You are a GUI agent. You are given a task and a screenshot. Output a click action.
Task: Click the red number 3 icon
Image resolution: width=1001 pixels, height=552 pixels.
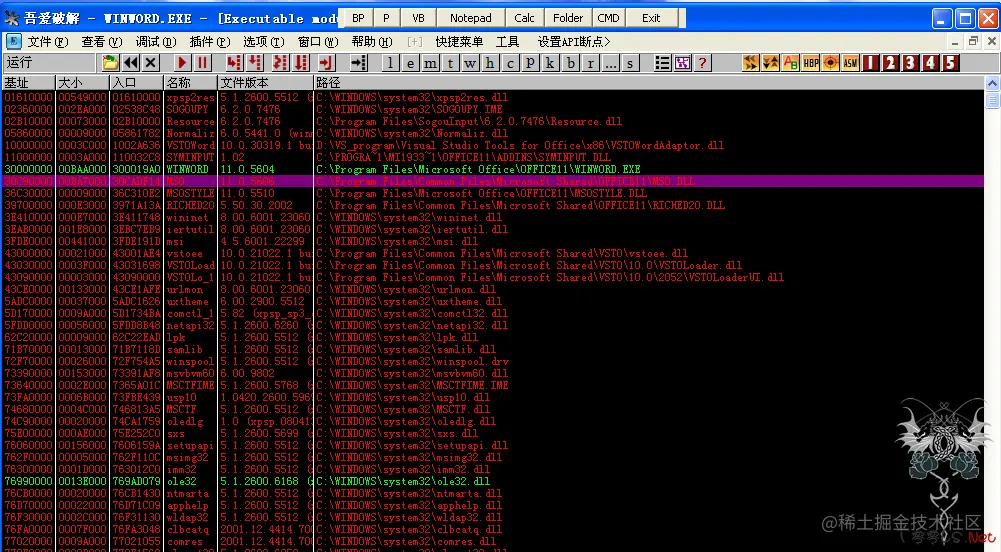910,63
